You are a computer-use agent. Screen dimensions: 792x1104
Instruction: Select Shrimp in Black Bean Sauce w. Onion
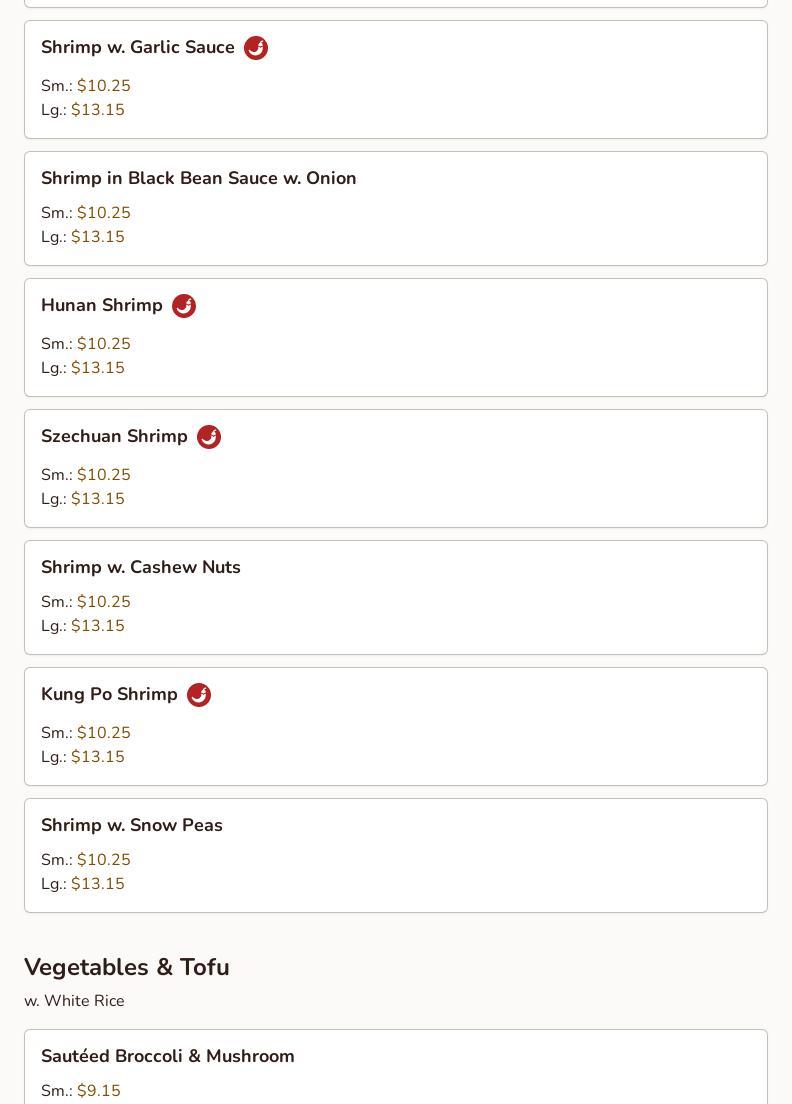198,178
